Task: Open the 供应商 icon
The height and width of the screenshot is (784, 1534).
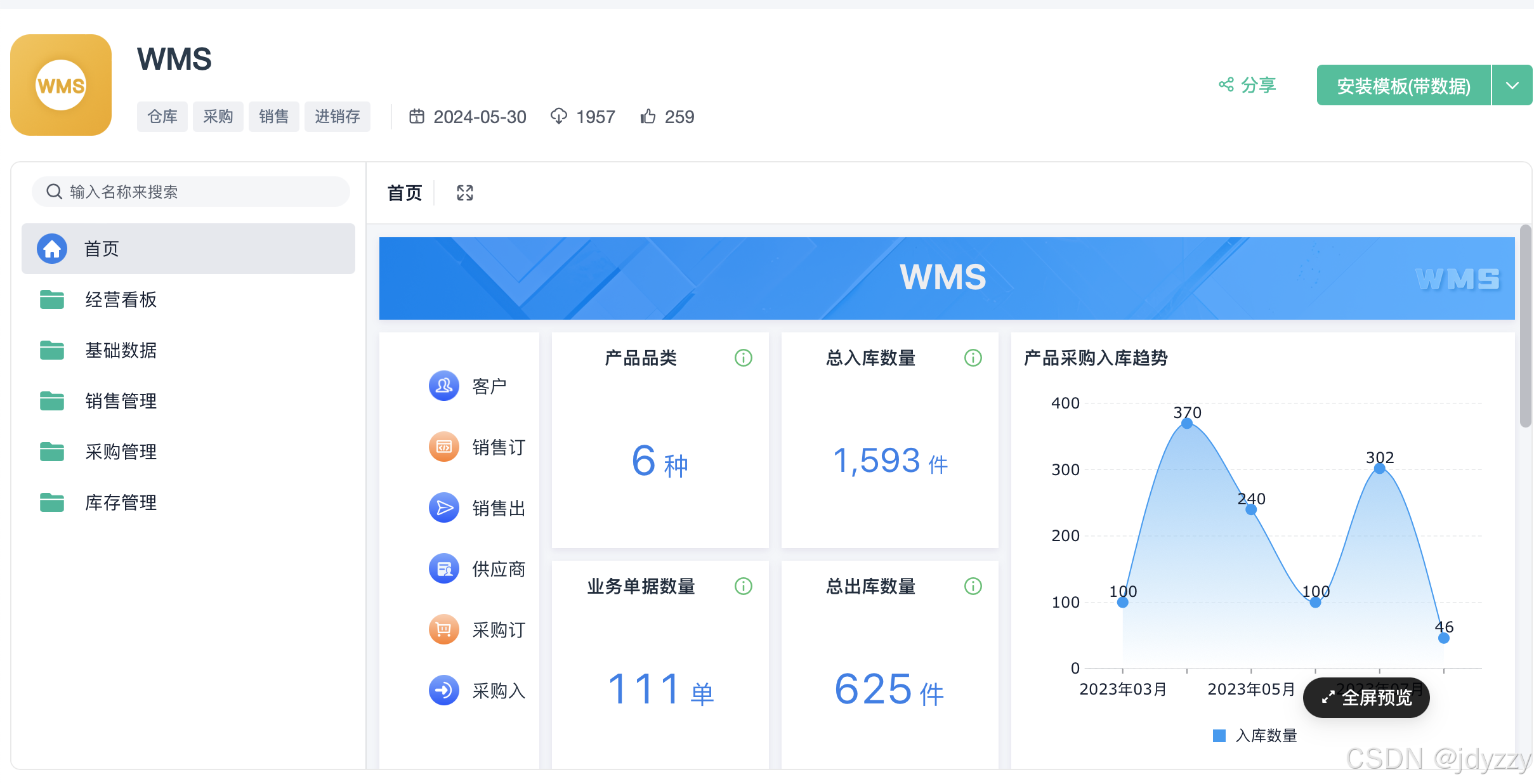Action: pyautogui.click(x=443, y=568)
